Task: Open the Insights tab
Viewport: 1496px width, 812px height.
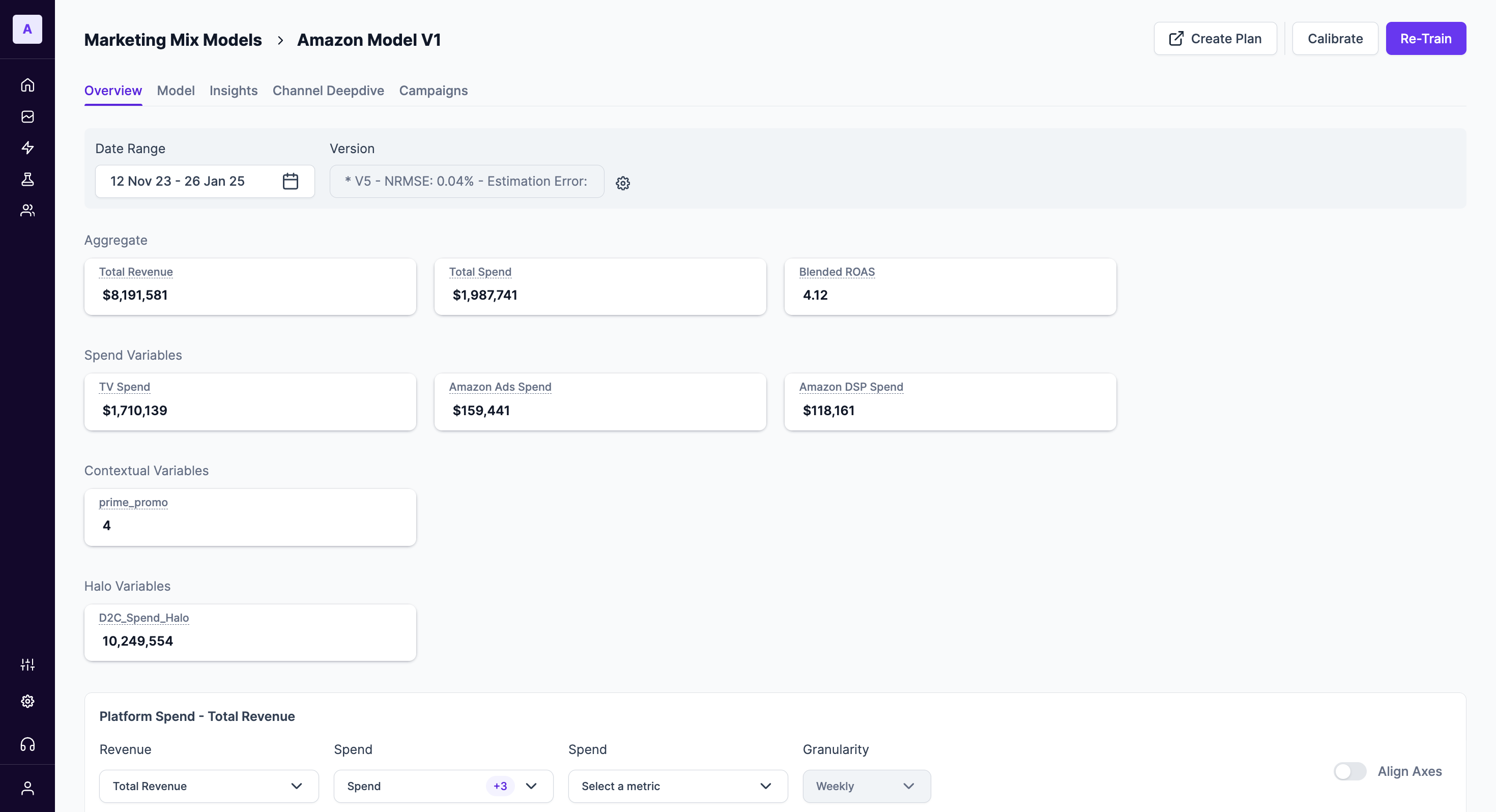Action: 233,91
